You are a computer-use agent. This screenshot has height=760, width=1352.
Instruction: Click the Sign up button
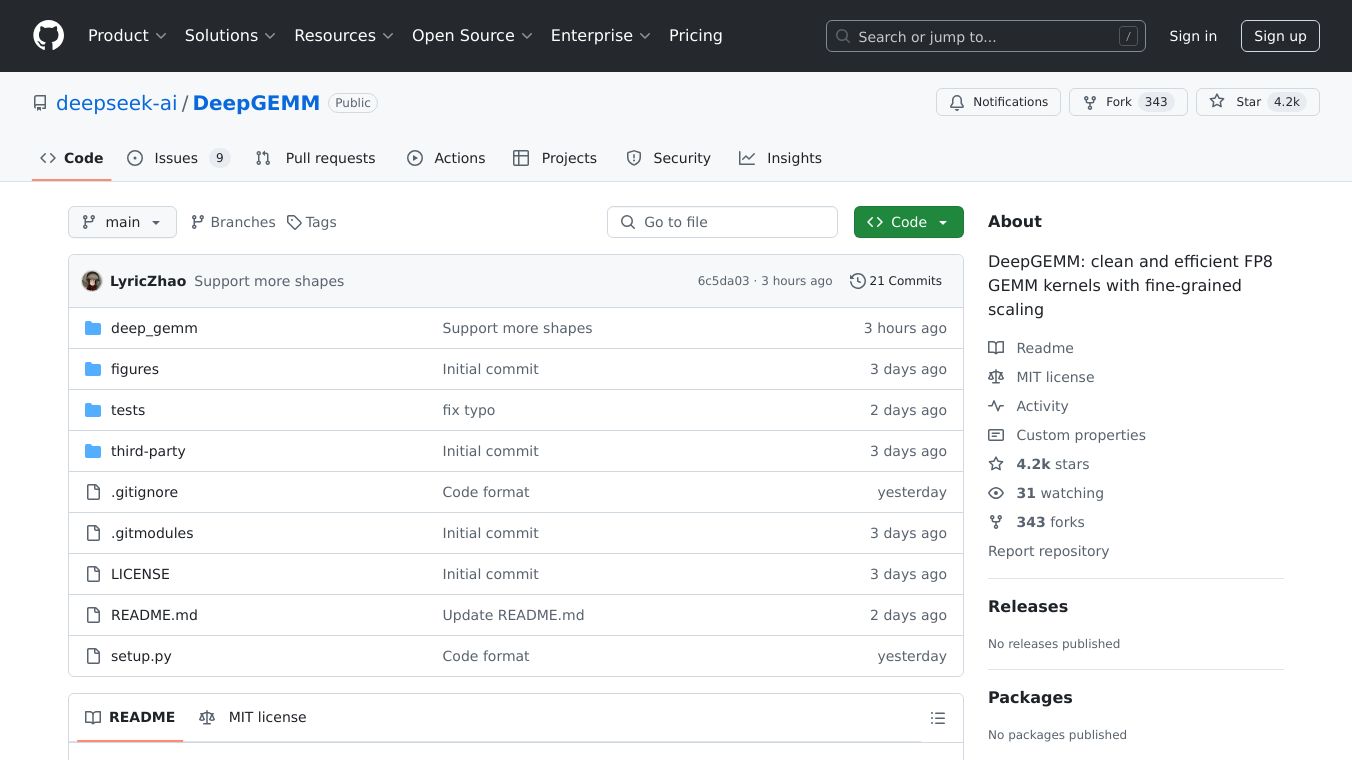(1280, 36)
